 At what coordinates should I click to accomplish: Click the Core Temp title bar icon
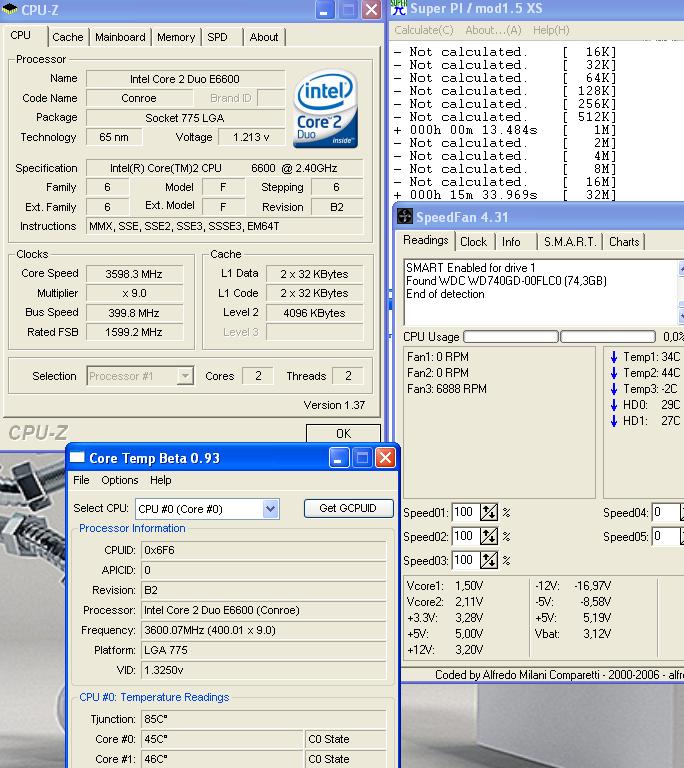click(77, 457)
